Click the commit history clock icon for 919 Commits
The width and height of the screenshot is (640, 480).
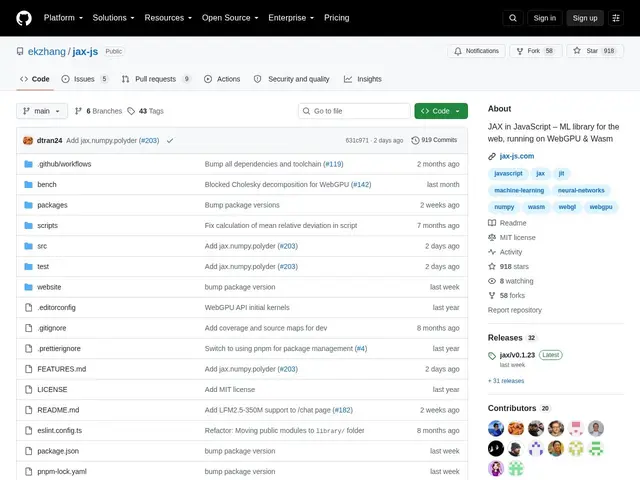point(415,140)
